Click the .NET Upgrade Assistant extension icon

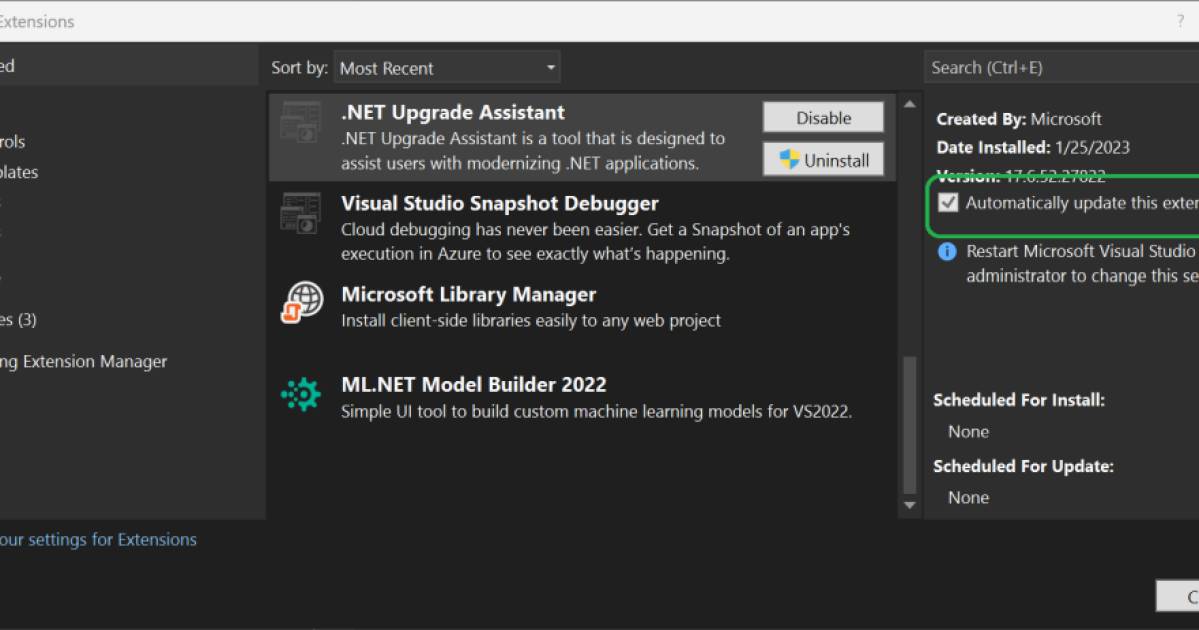point(301,122)
